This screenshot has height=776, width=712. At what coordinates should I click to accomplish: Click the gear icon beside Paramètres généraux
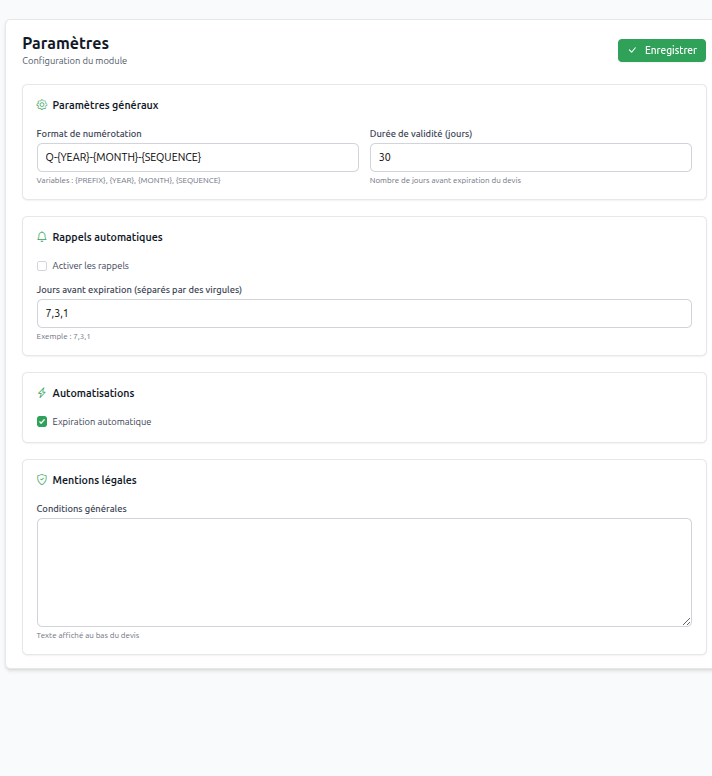coord(42,105)
